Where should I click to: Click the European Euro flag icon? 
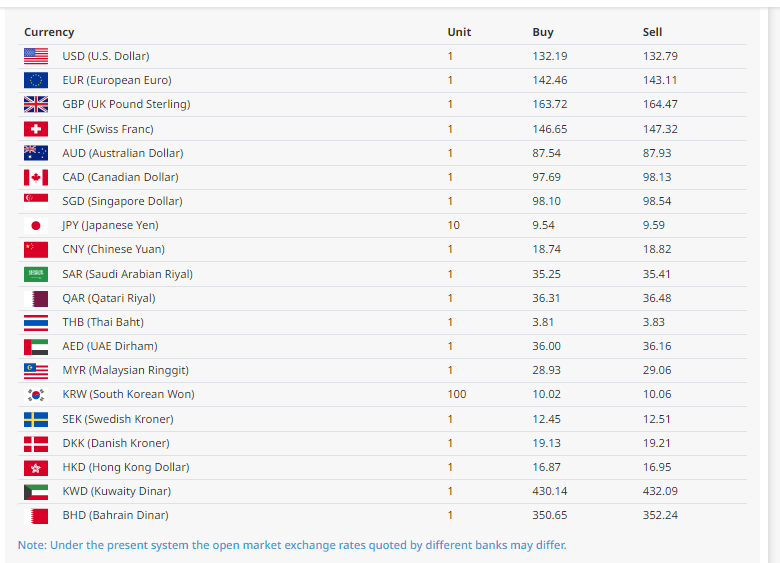click(36, 80)
